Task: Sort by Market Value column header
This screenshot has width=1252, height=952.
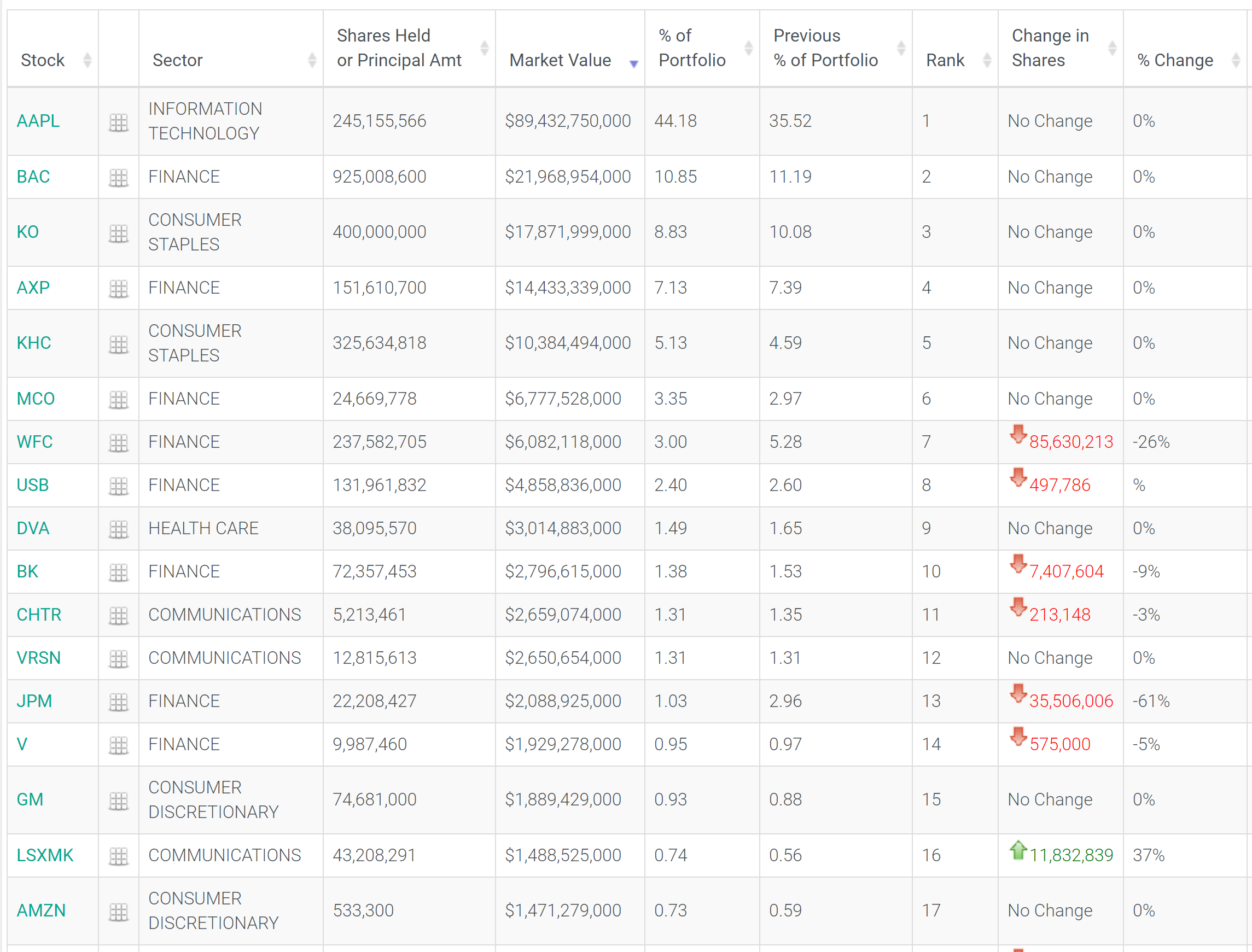Action: pyautogui.click(x=570, y=49)
